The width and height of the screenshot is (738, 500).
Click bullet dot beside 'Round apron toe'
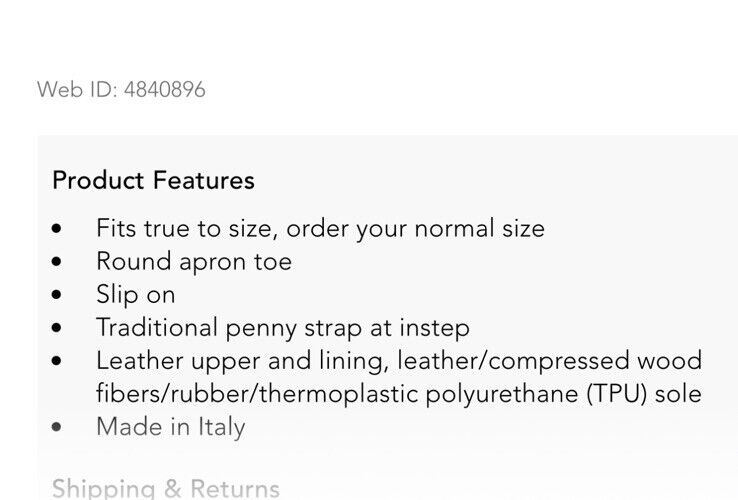pos(56,262)
